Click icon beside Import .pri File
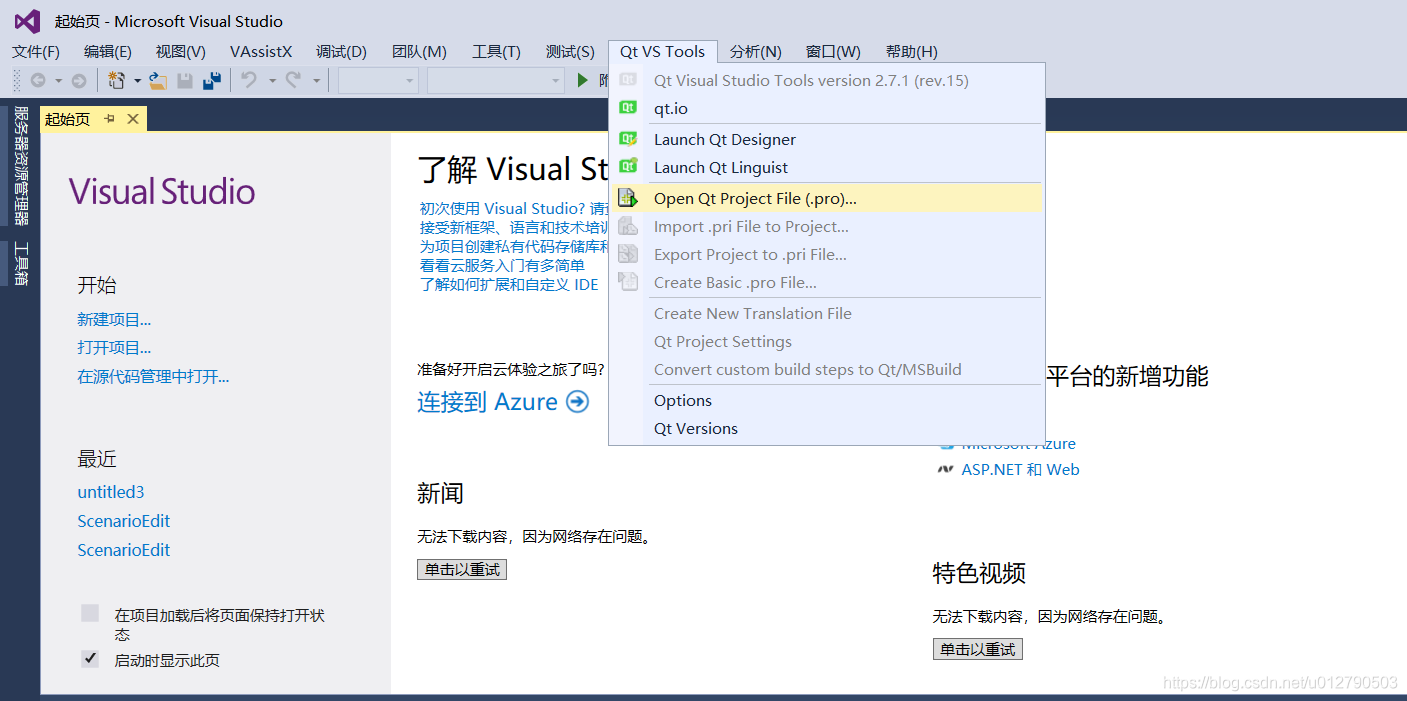 pyautogui.click(x=628, y=226)
